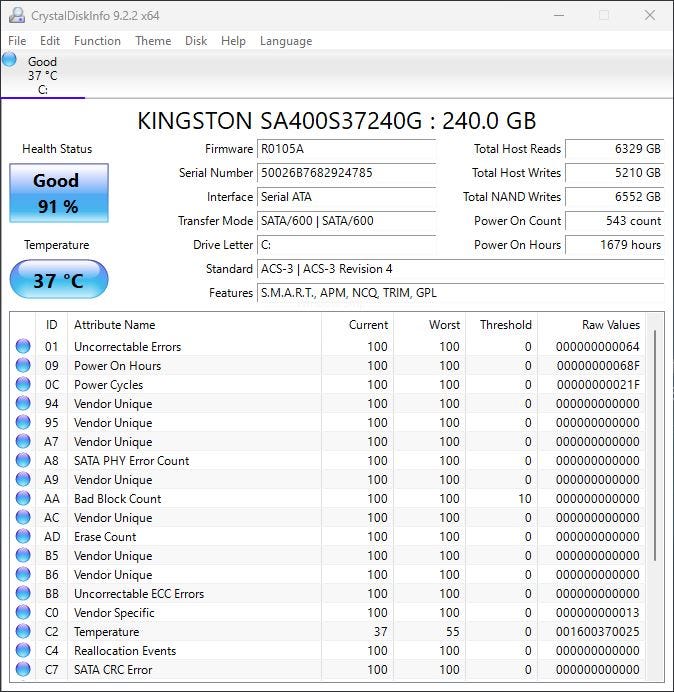Open the Language menu
The height and width of the screenshot is (692, 674).
click(286, 41)
